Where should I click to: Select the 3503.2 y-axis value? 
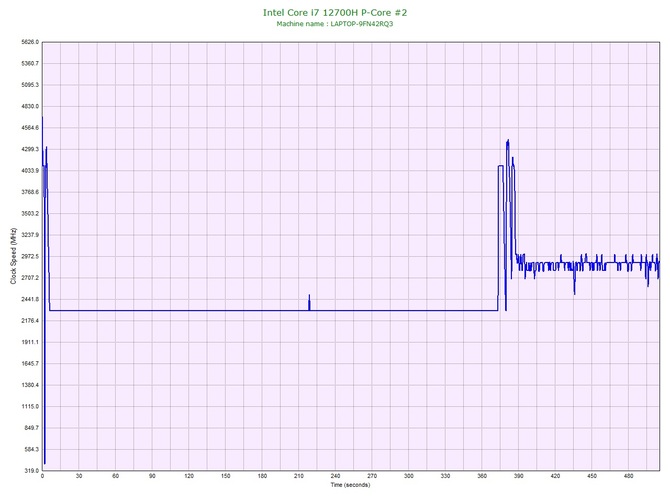30,214
